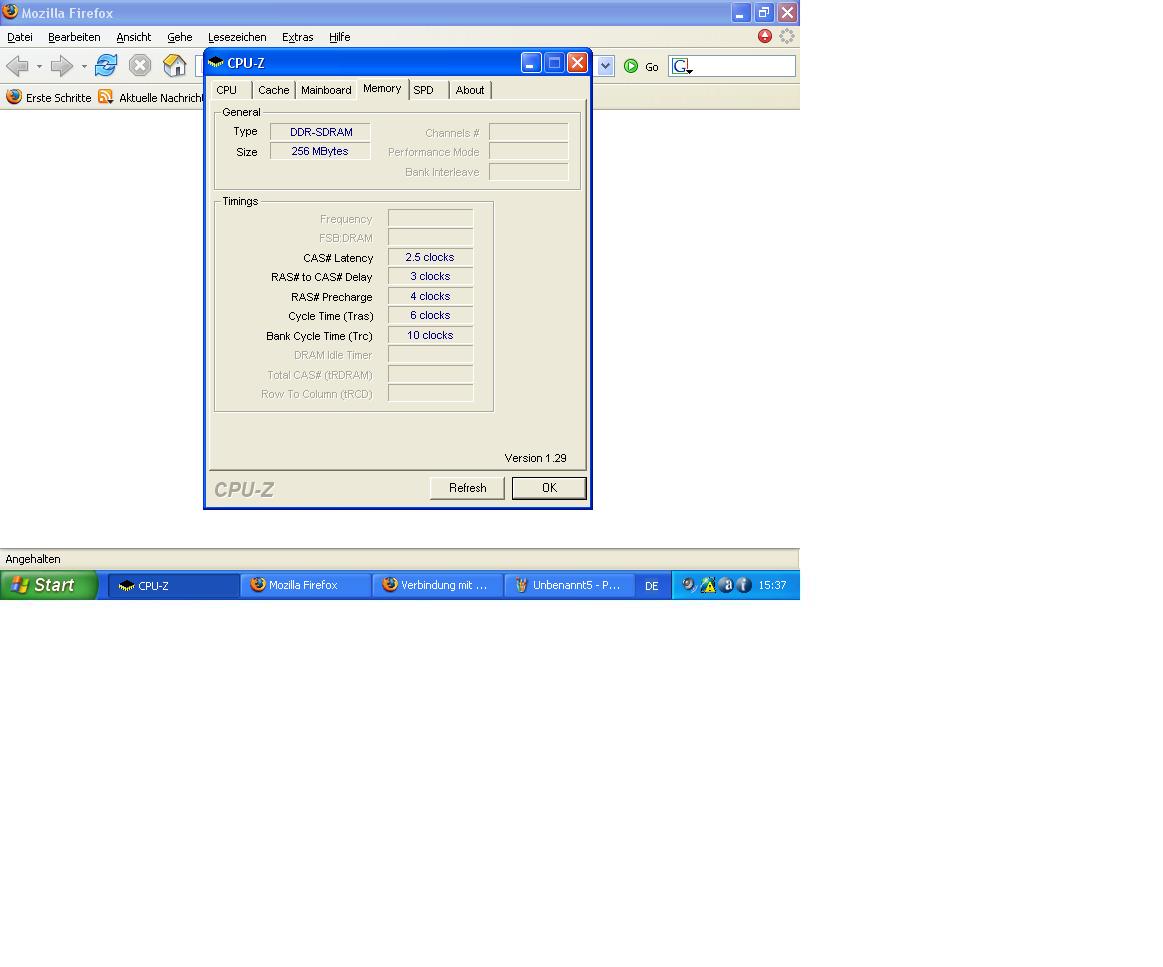Image resolution: width=1163 pixels, height=967 pixels.
Task: Open the Ansicht menu
Action: click(x=134, y=37)
